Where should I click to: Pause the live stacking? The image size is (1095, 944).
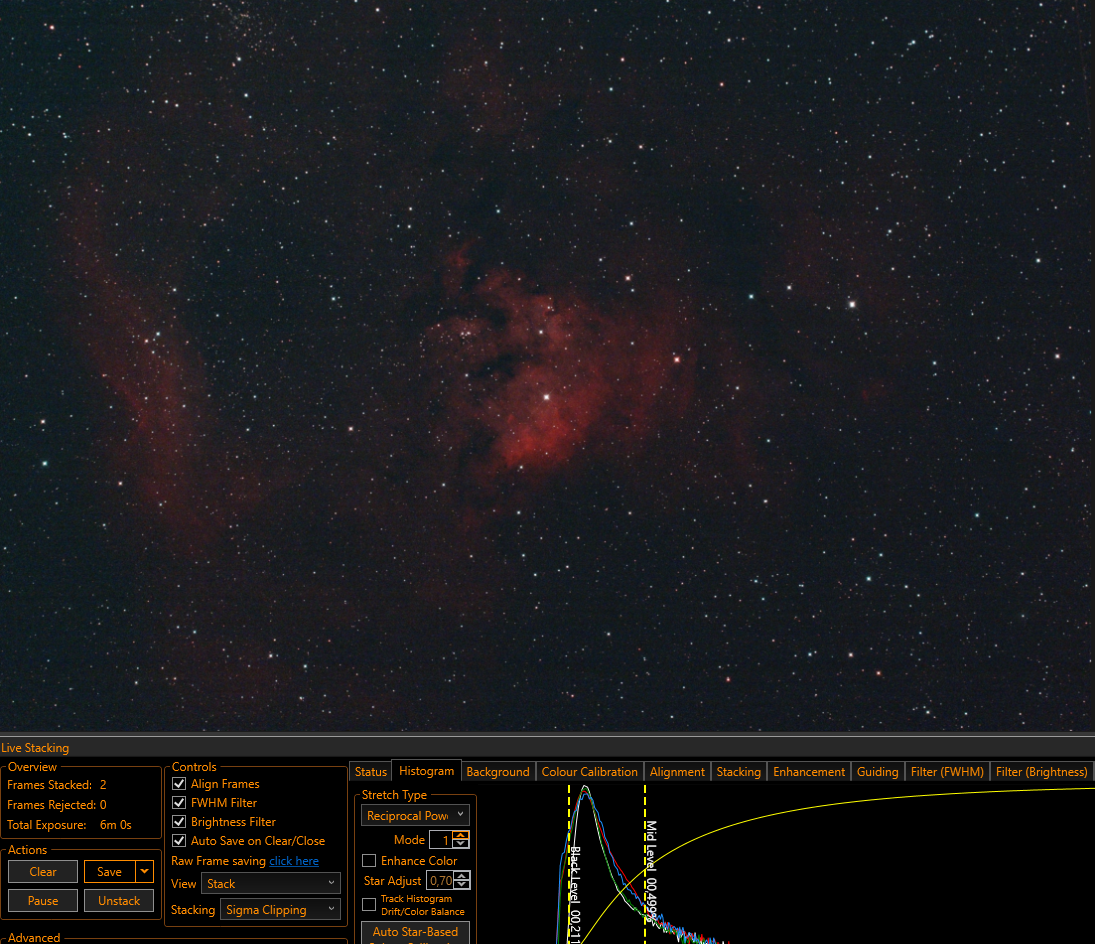[x=43, y=901]
